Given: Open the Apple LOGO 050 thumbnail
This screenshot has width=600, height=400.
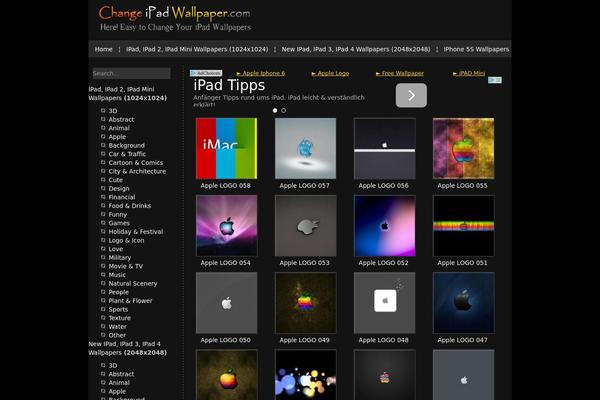Looking at the screenshot, I should coord(227,303).
